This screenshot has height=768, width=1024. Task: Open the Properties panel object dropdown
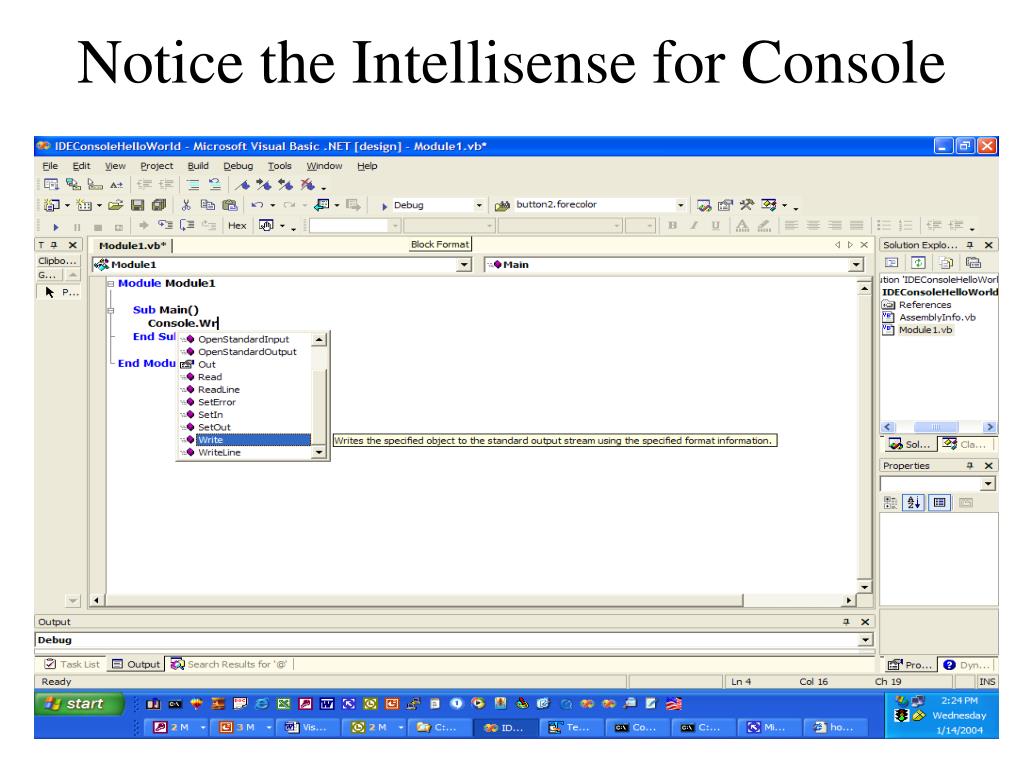point(988,484)
